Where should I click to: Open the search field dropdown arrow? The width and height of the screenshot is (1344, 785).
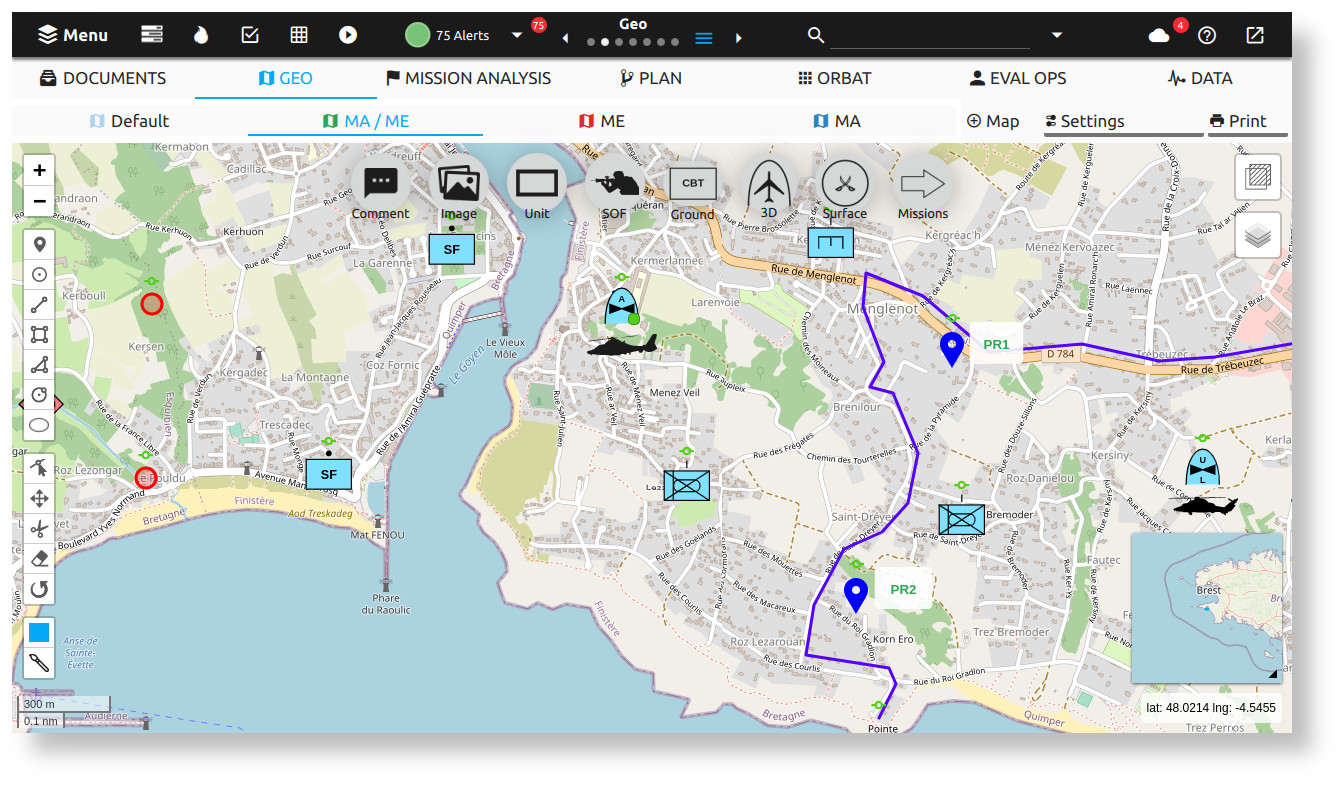pos(1057,35)
